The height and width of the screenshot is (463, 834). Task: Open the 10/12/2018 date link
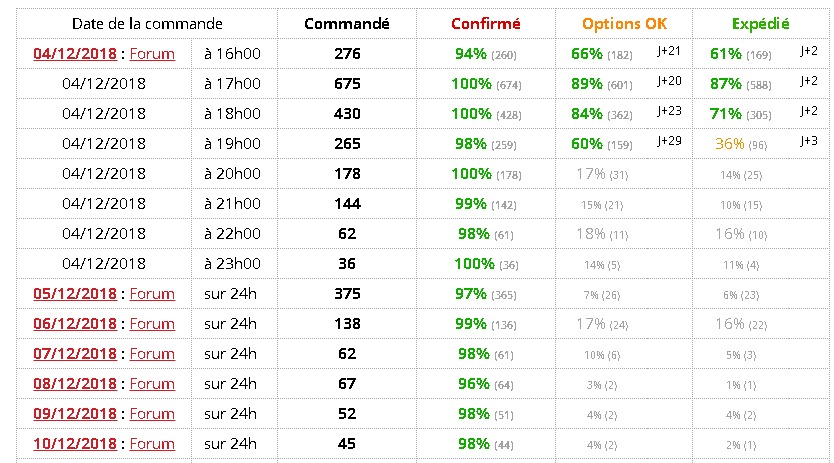point(74,444)
